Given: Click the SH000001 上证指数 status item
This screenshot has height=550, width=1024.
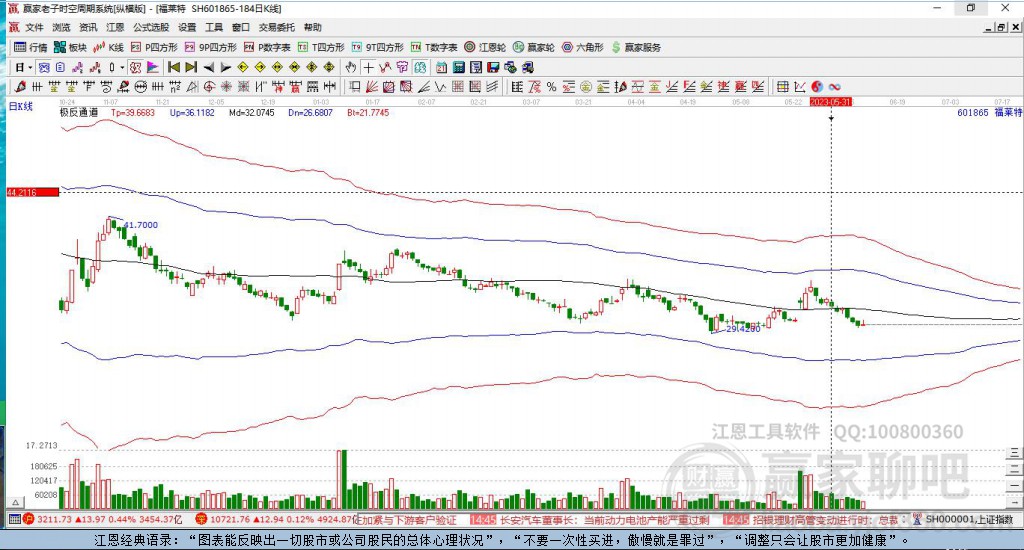Looking at the screenshot, I should pos(970,519).
